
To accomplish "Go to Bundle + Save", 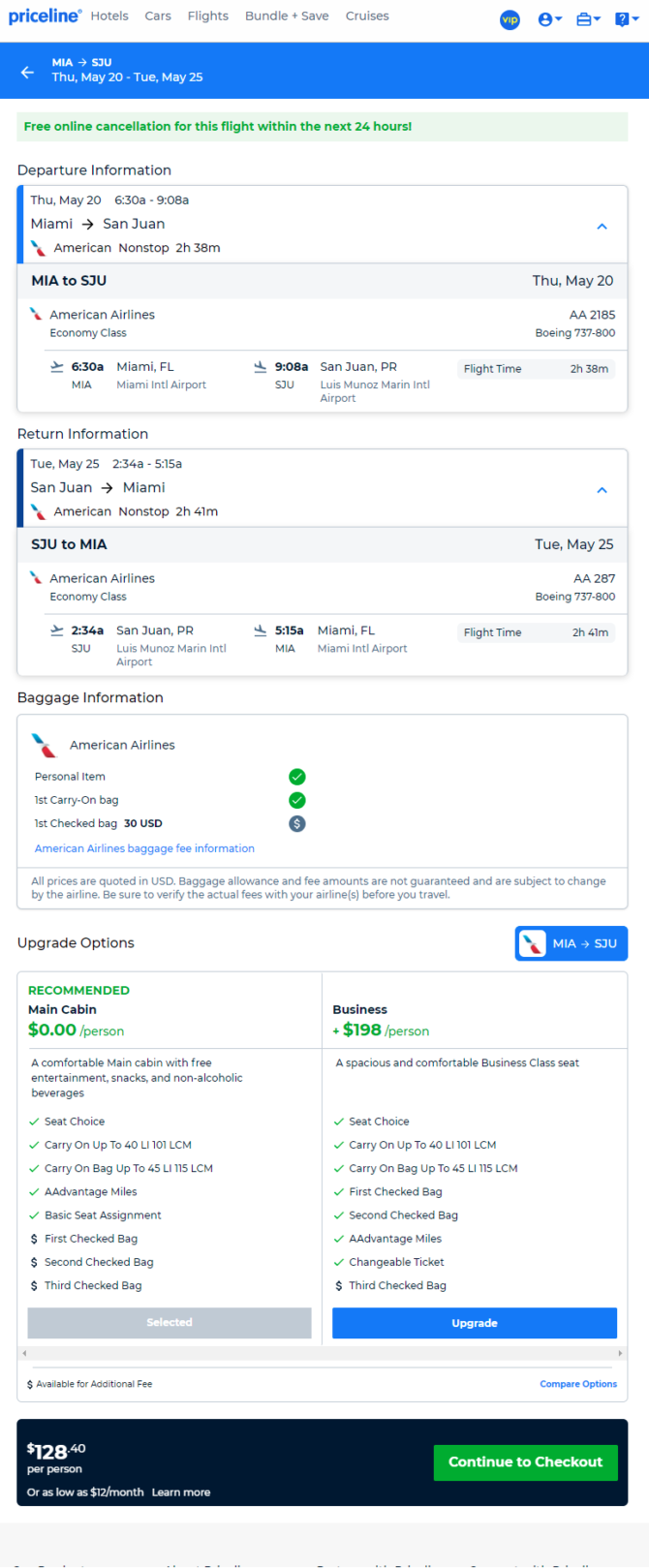I will pos(287,15).
